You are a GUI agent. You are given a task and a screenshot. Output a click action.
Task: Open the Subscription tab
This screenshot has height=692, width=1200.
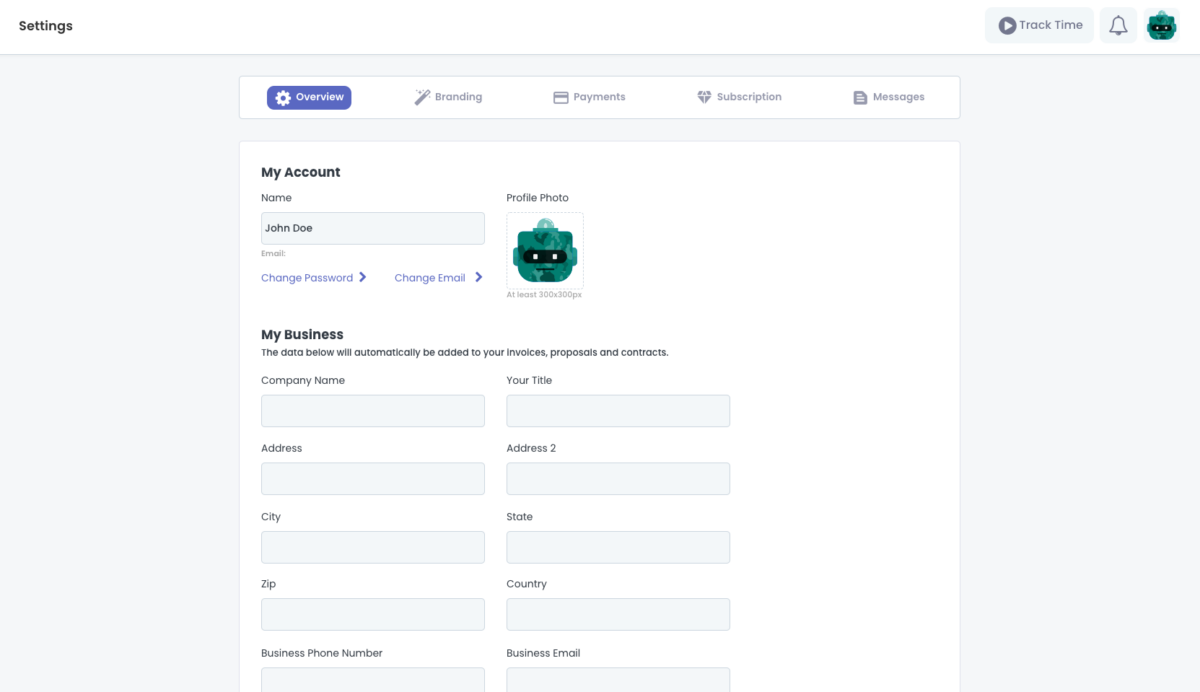click(740, 98)
